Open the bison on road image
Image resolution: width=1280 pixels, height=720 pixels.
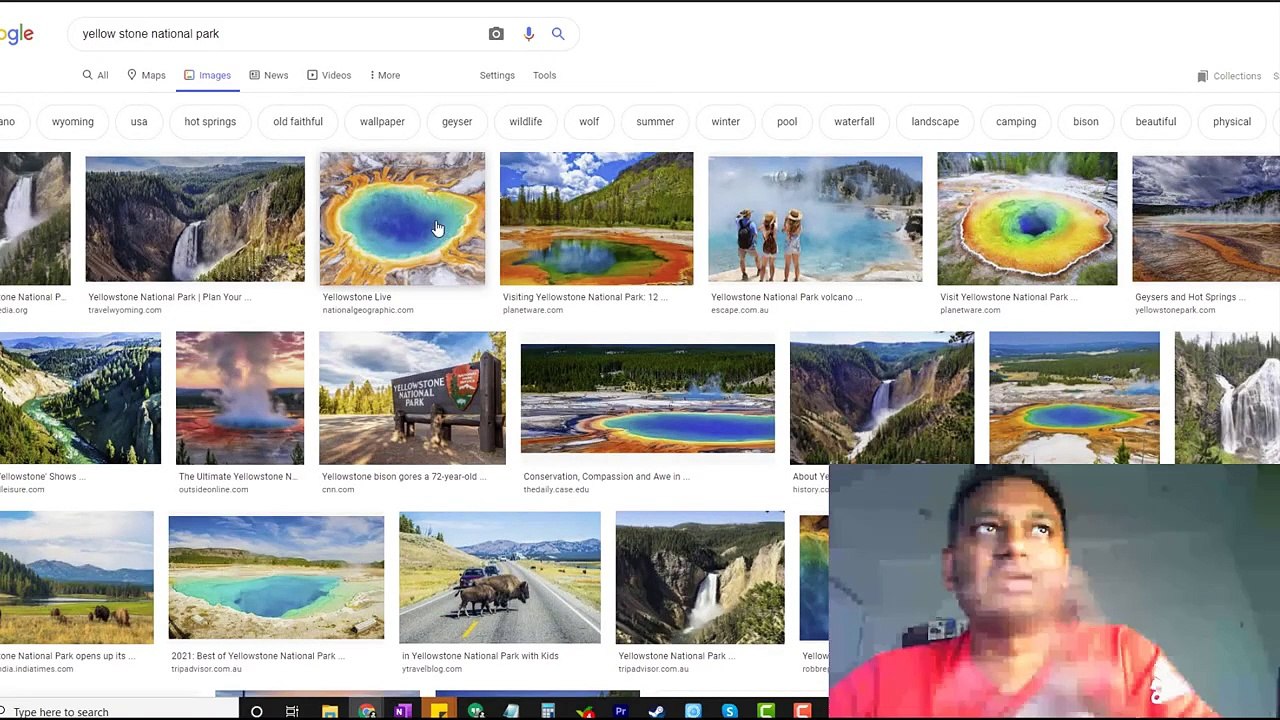500,578
